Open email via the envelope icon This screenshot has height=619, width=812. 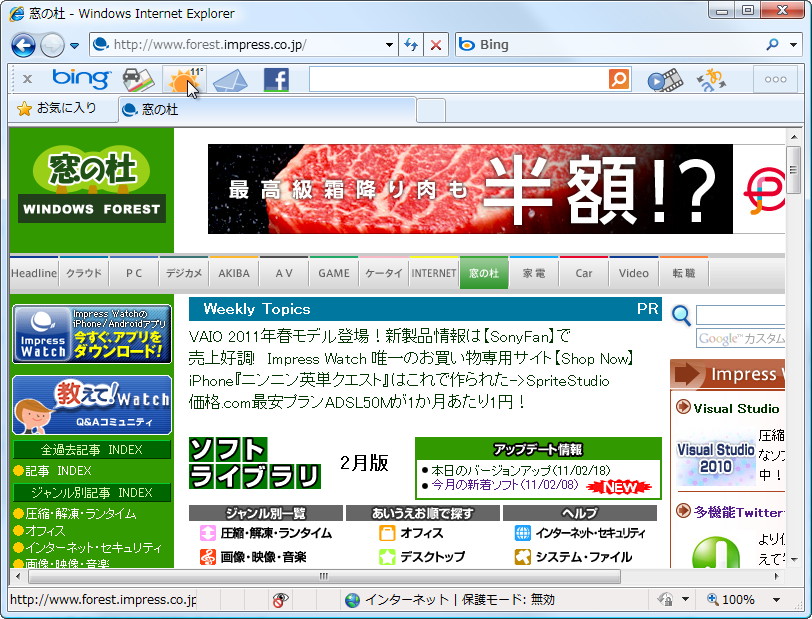point(232,79)
